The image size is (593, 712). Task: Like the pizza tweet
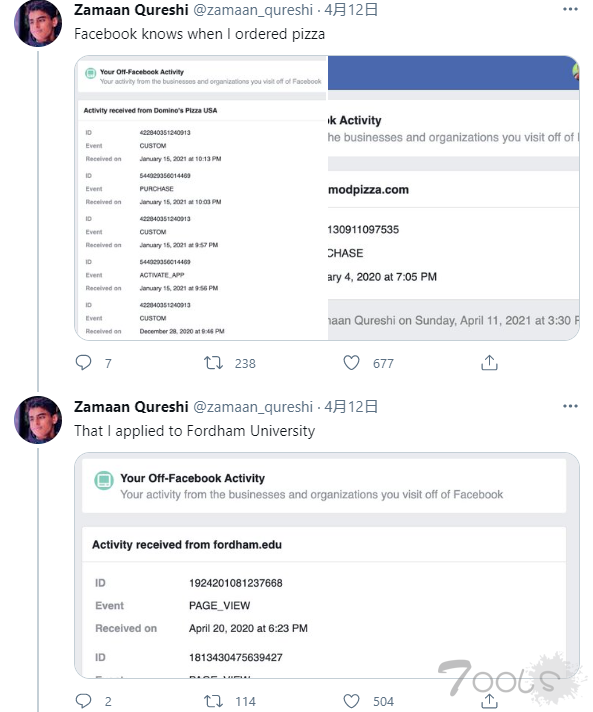pos(351,362)
